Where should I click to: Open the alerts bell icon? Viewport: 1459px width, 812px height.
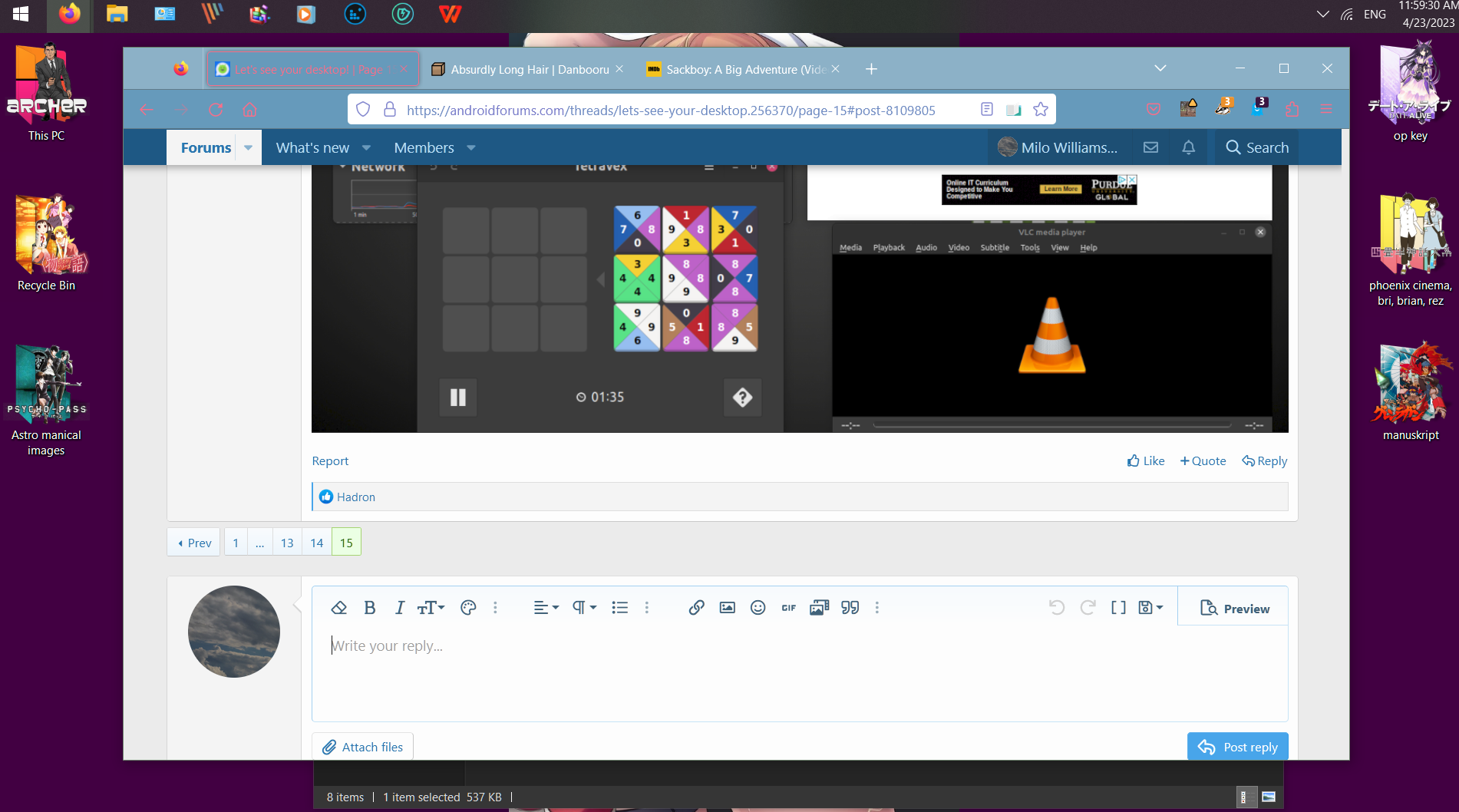coord(1188,147)
